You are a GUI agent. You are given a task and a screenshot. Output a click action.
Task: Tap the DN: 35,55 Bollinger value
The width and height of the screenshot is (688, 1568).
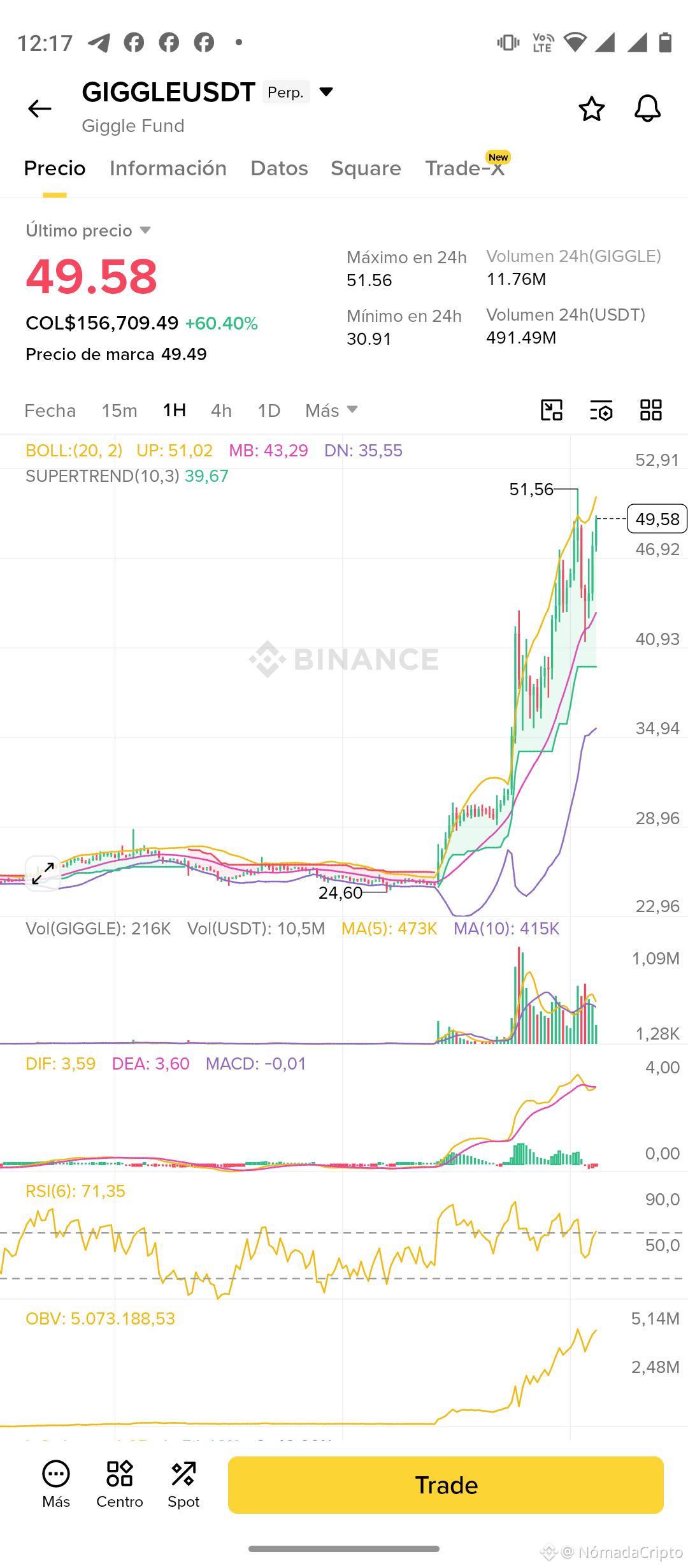(x=363, y=451)
